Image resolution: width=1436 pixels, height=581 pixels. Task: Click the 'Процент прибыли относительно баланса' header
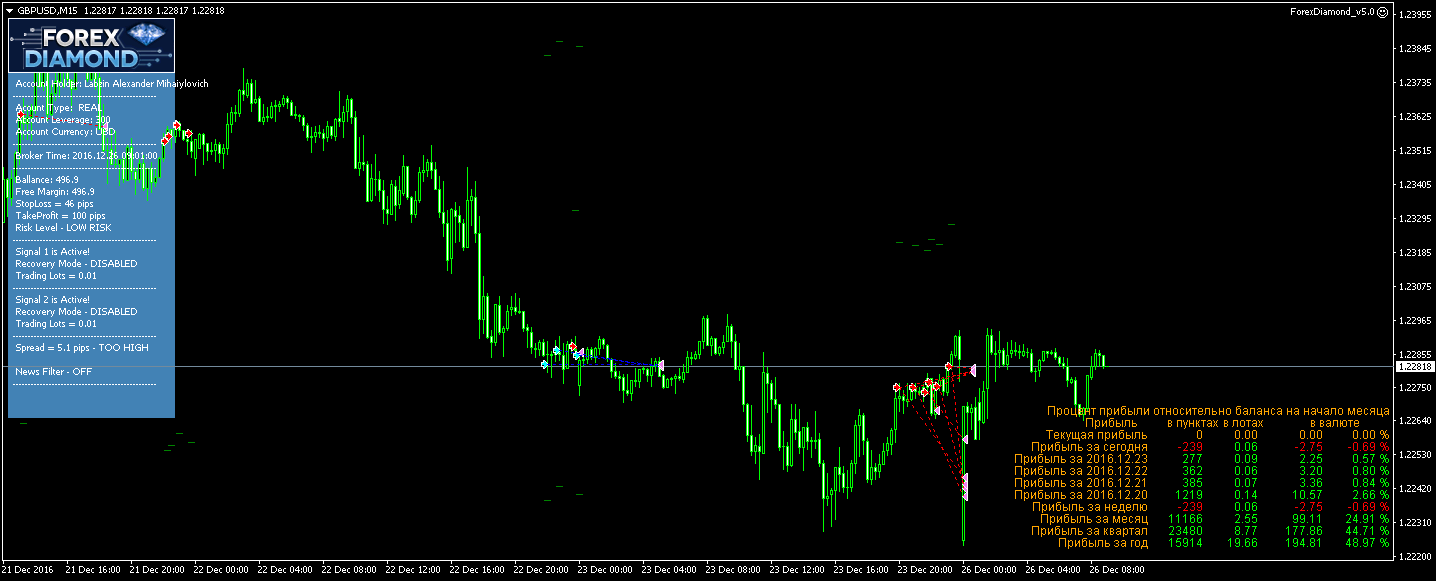pos(1218,411)
